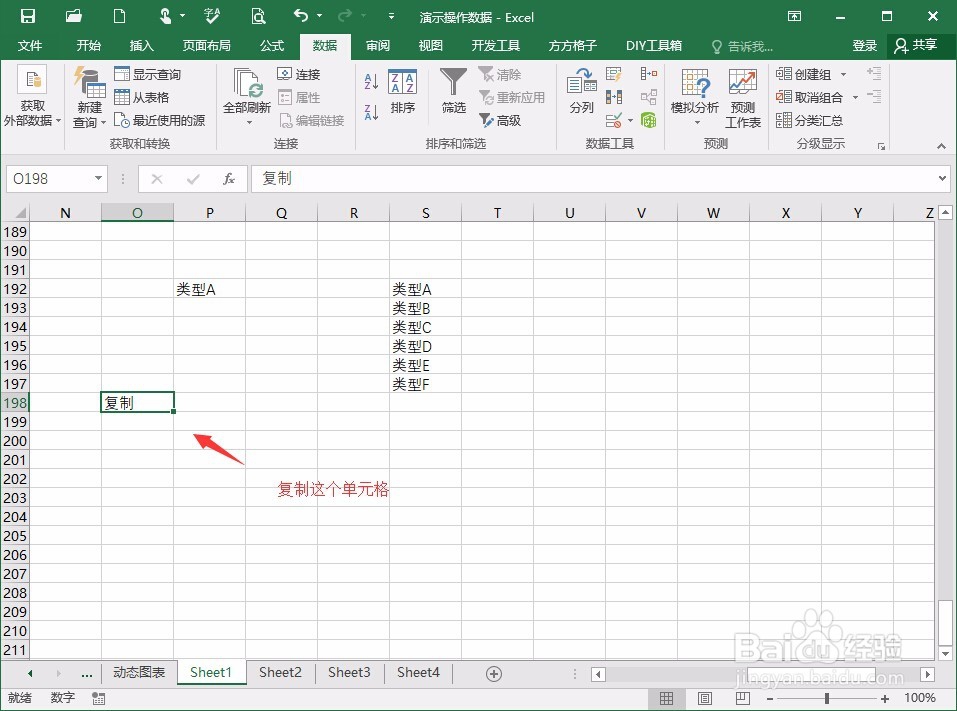Click Ungroup (取消组合)
The width and height of the screenshot is (957, 711).
[809, 97]
